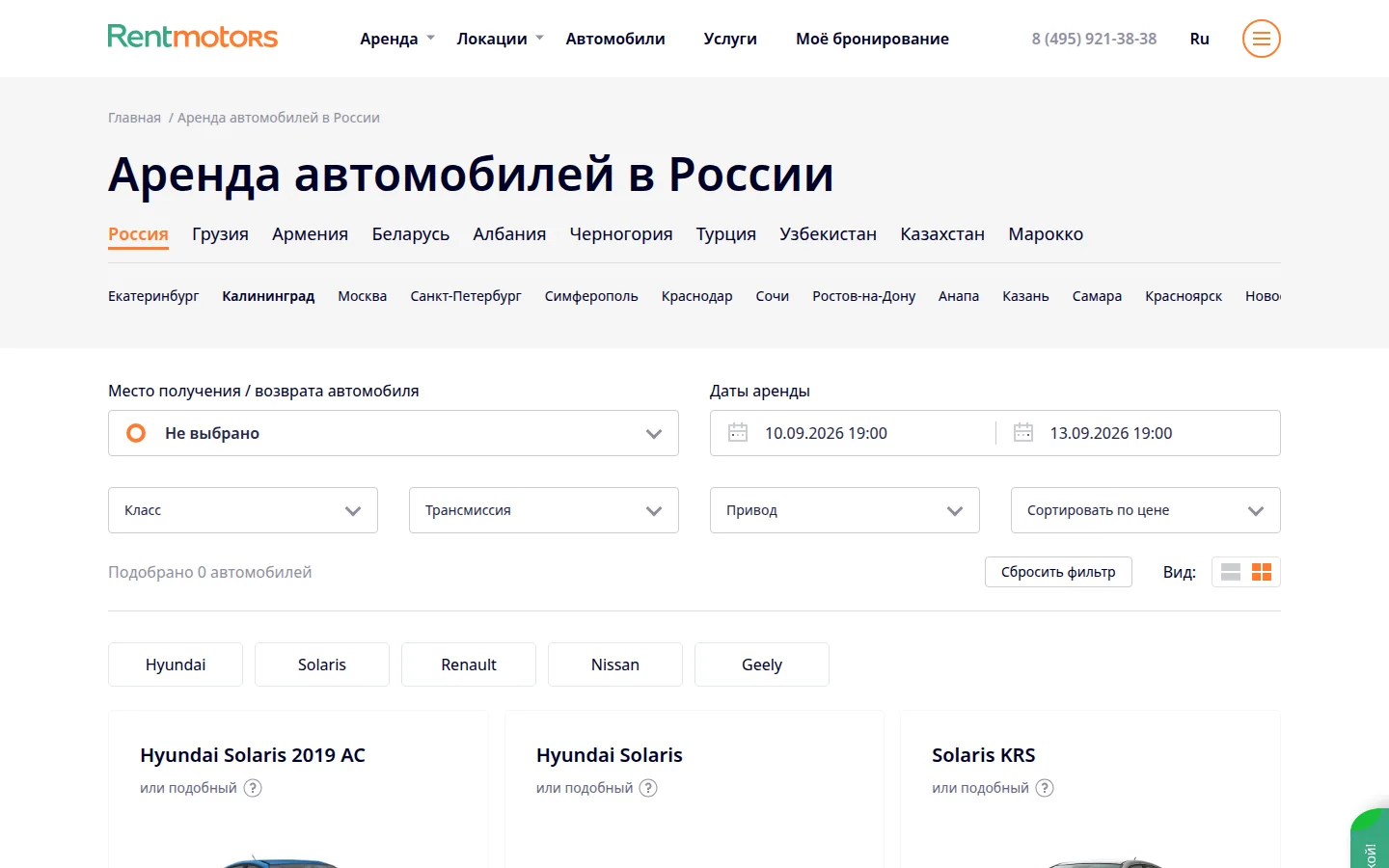This screenshot has height=868, width=1389.
Task: Select the Армения country tab
Action: 310,234
